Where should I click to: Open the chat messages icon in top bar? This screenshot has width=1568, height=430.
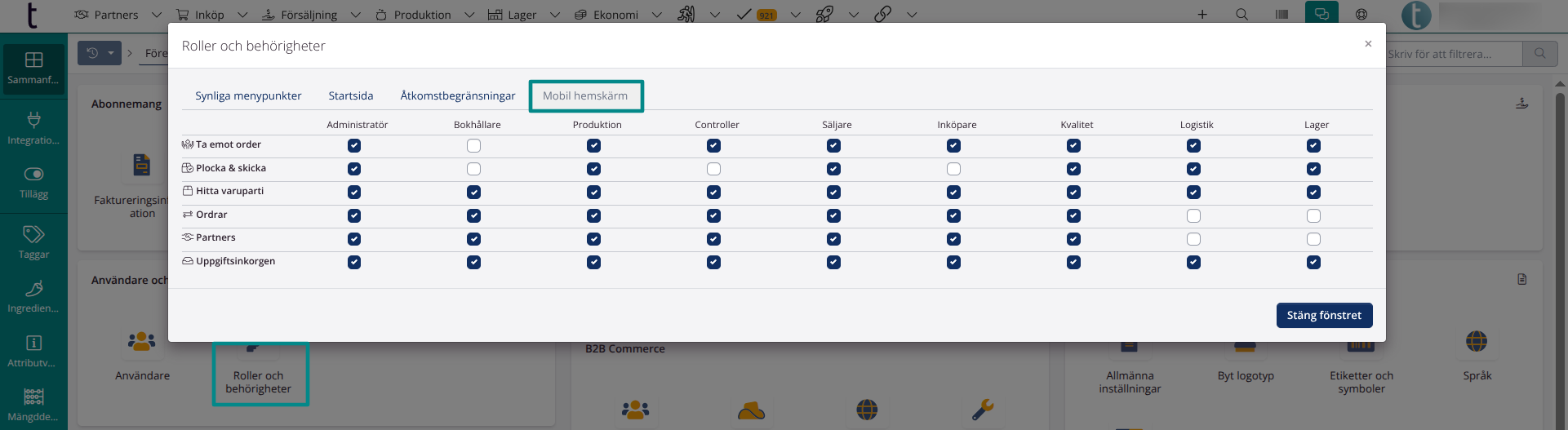[x=1321, y=15]
